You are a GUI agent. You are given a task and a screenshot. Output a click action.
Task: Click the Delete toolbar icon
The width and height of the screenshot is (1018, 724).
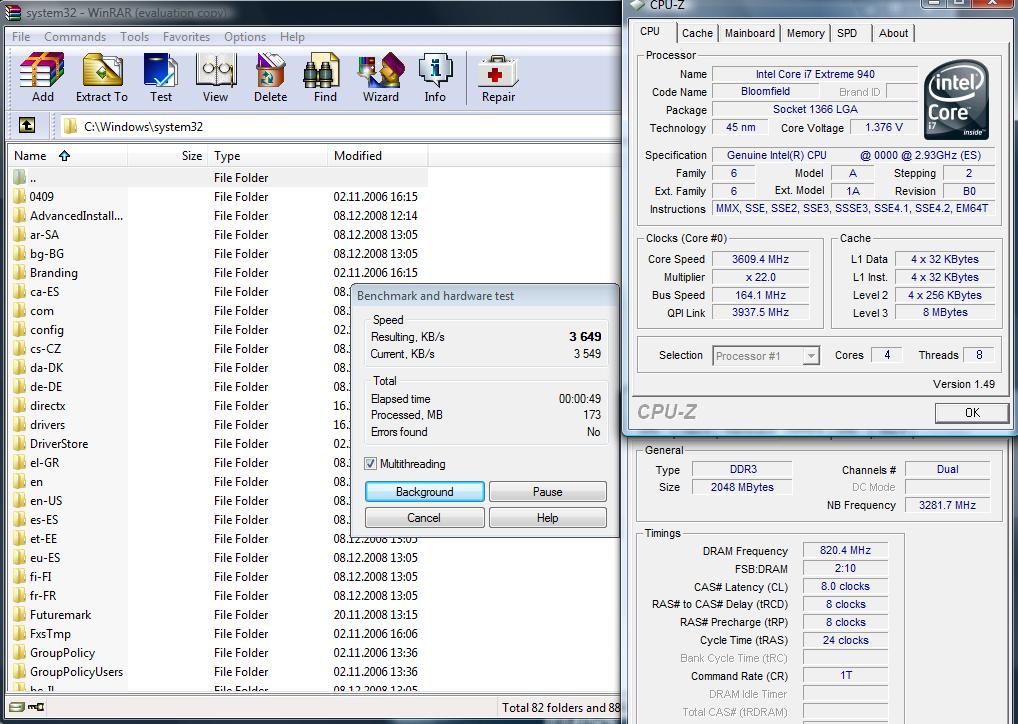pos(270,71)
